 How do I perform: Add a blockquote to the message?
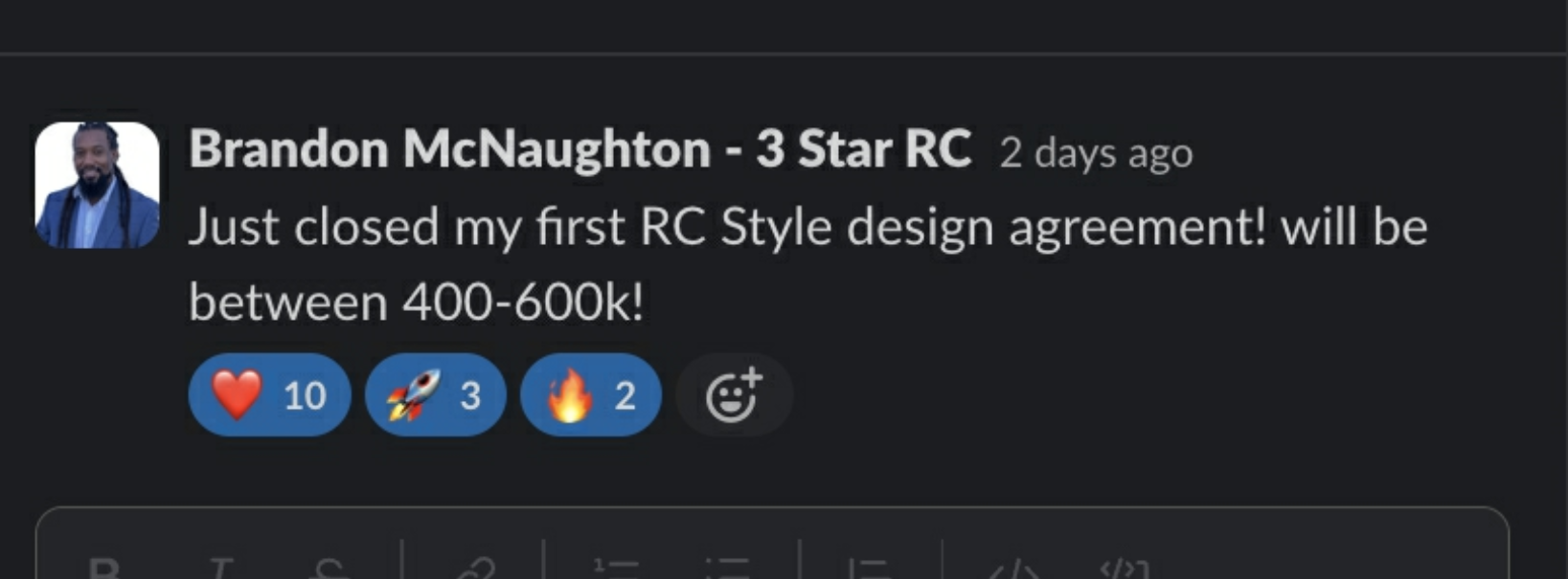pyautogui.click(x=871, y=568)
